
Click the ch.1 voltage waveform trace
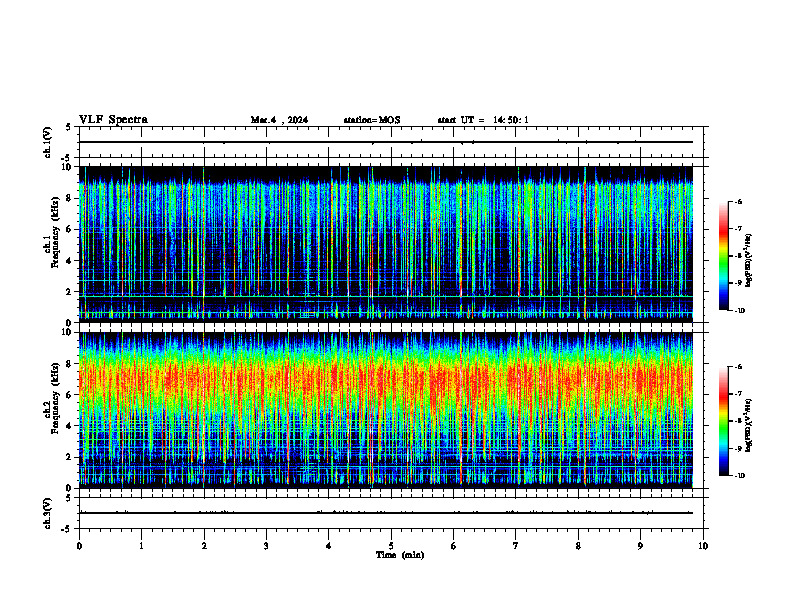click(386, 142)
